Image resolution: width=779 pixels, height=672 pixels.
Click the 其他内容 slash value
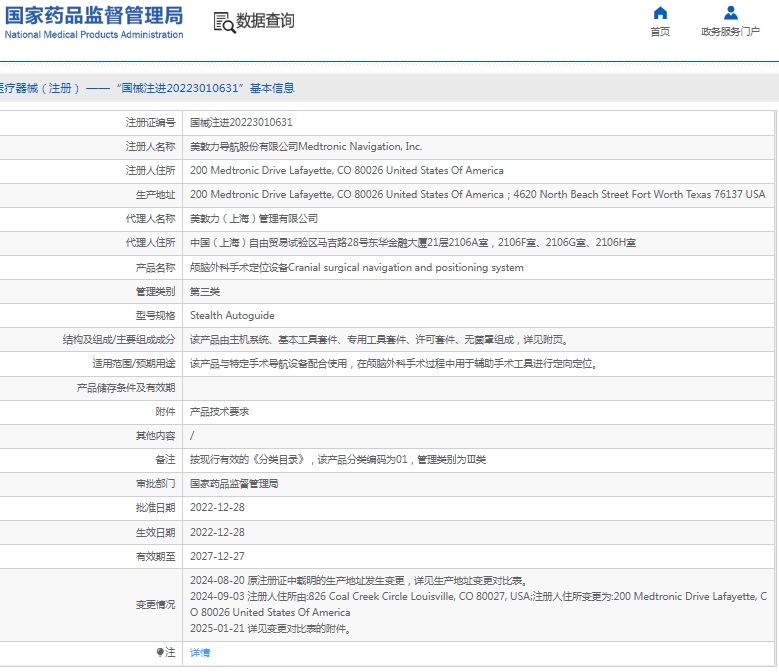click(192, 436)
